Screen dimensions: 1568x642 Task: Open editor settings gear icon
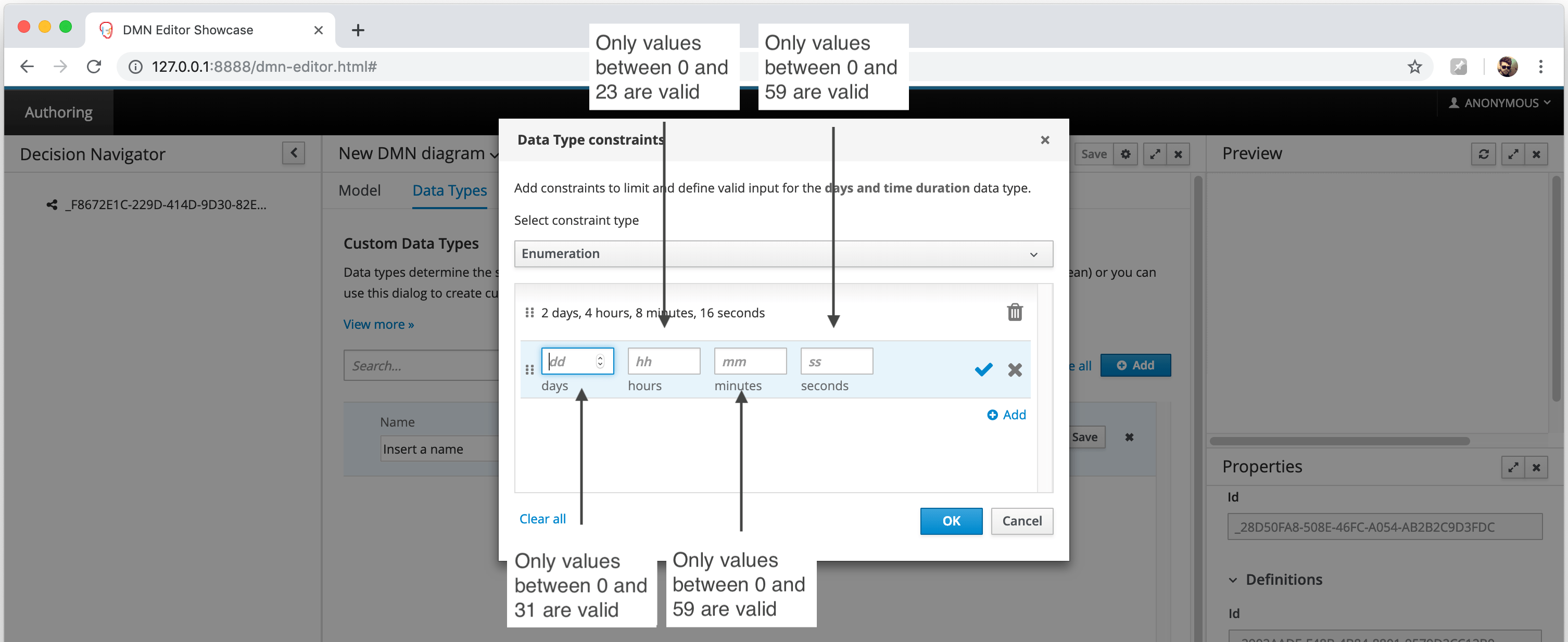click(x=1125, y=154)
